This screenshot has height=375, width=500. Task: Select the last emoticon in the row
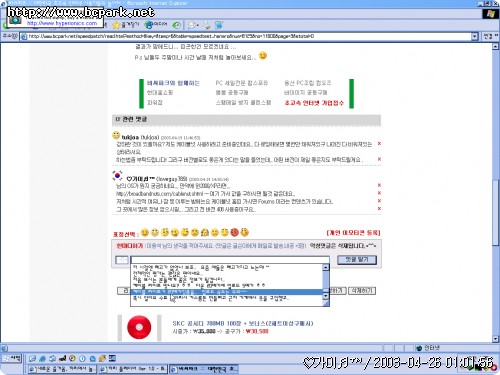coord(244,232)
